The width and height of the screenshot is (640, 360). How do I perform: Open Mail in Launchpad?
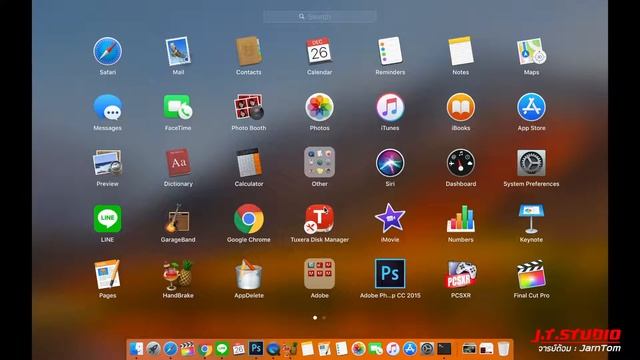tap(178, 51)
